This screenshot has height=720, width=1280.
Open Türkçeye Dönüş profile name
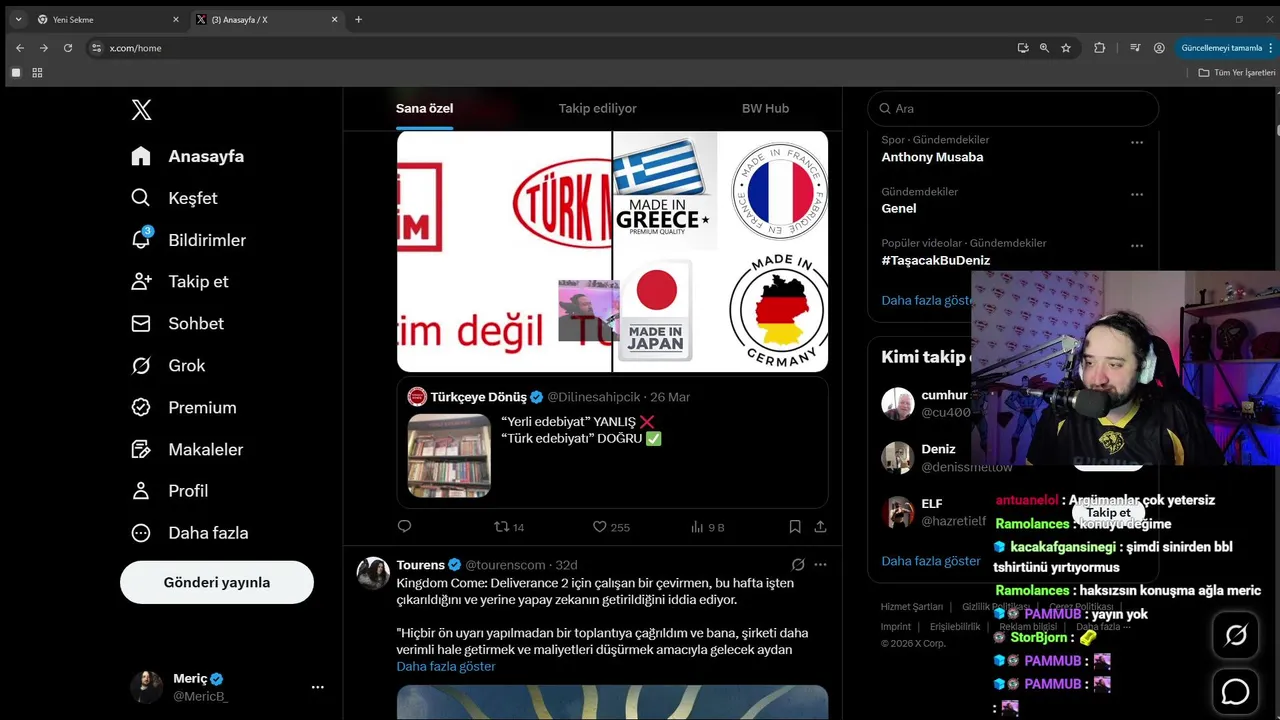pos(478,397)
